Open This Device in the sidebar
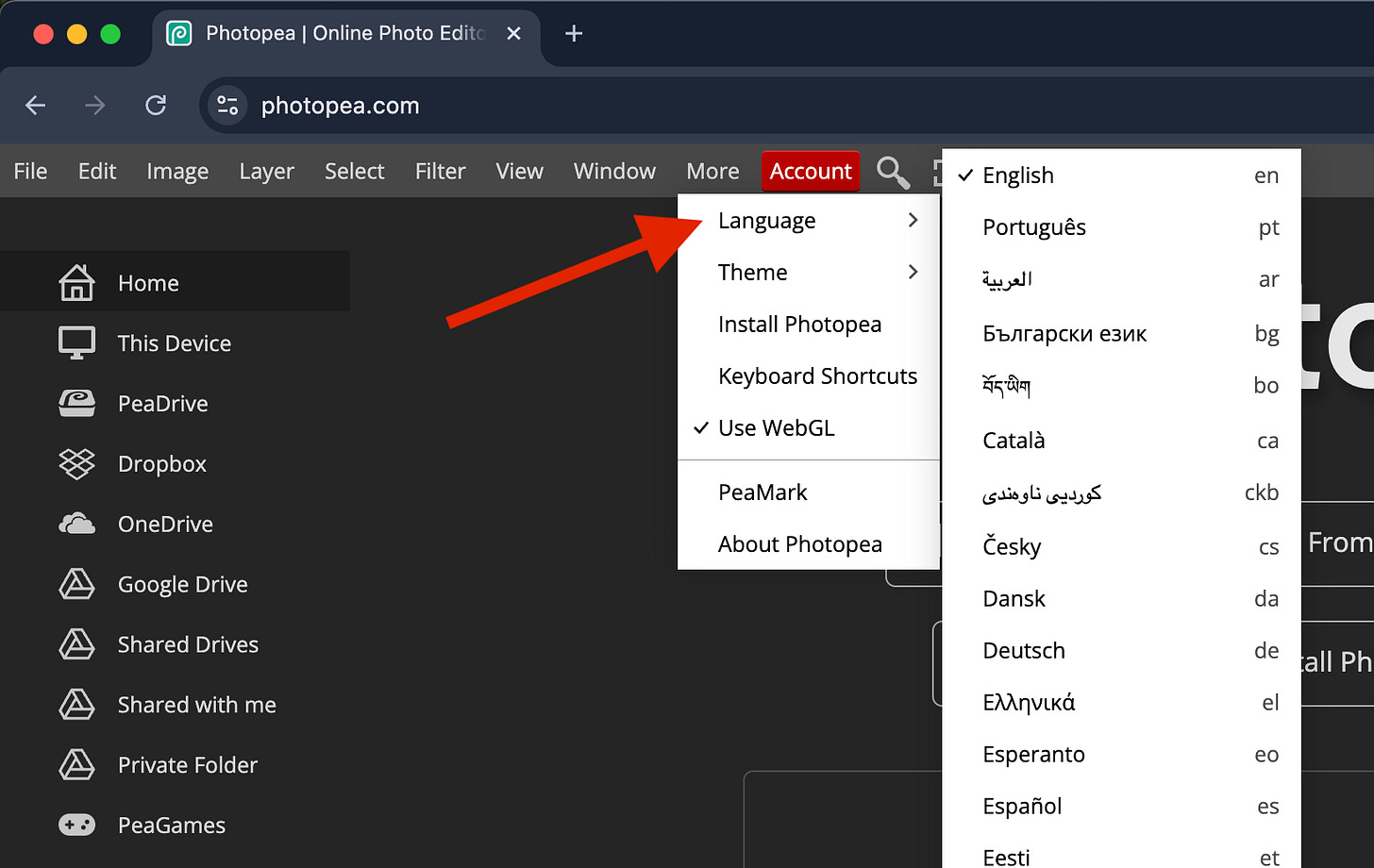The height and width of the screenshot is (868, 1374). [175, 342]
